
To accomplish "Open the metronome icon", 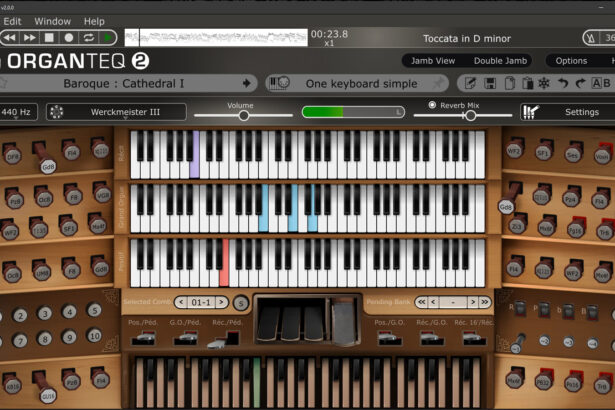I will pos(591,38).
